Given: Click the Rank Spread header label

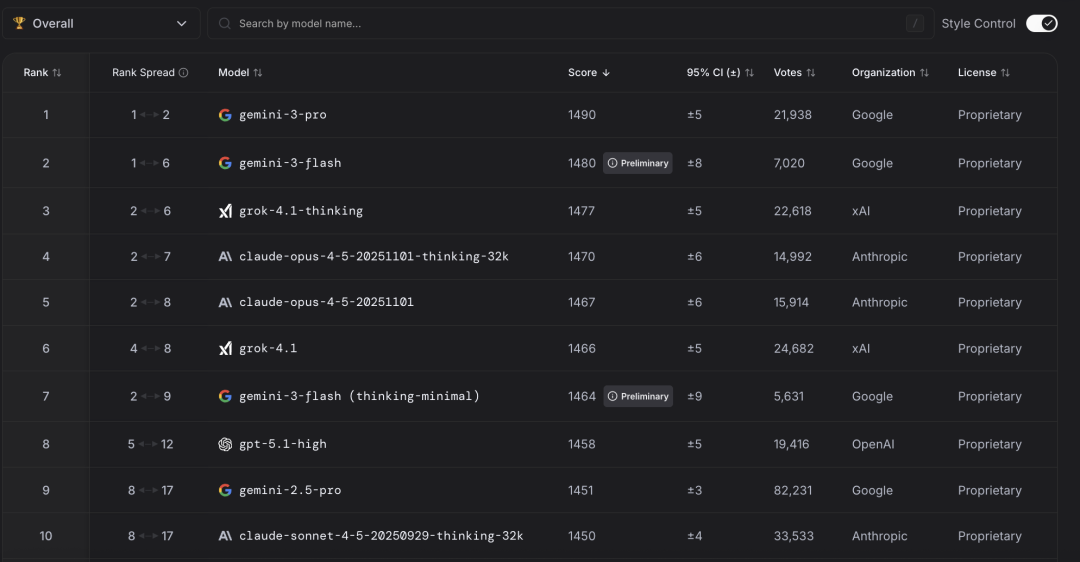Looking at the screenshot, I should coord(143,72).
